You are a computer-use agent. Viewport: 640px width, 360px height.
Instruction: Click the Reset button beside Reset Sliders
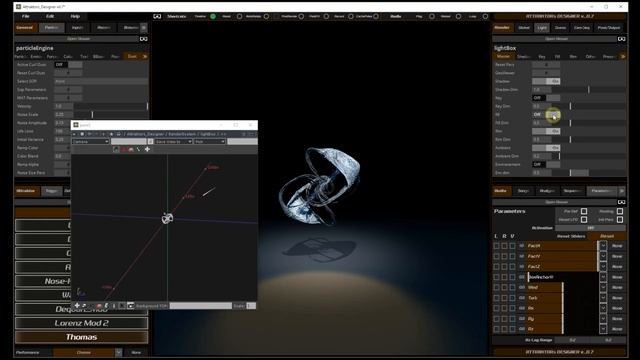(607, 236)
